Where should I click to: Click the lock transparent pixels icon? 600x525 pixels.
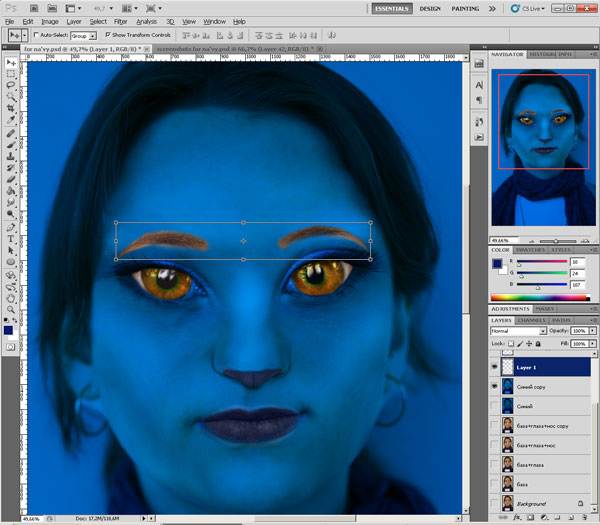click(x=509, y=342)
